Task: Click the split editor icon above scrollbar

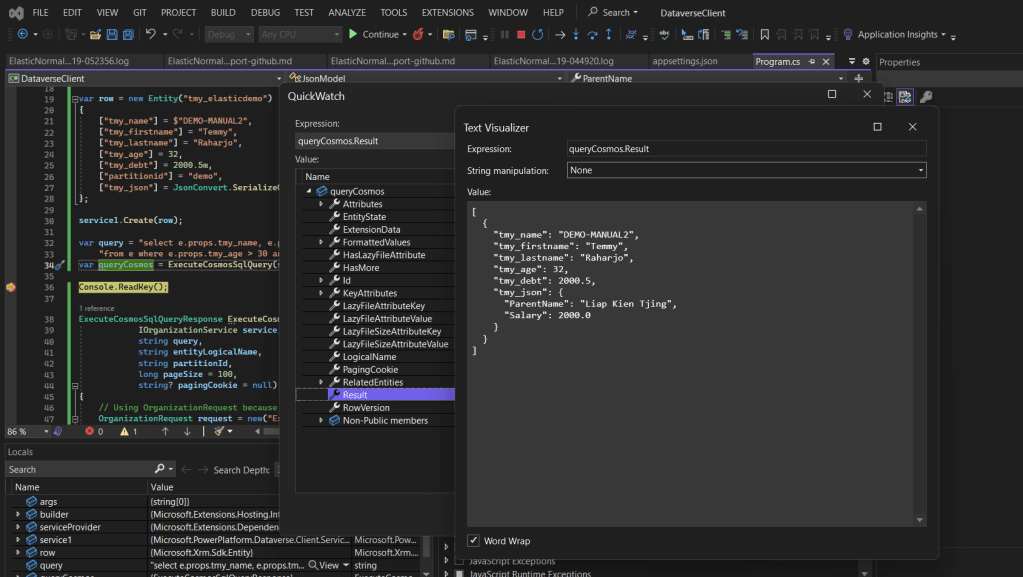Action: 859,78
